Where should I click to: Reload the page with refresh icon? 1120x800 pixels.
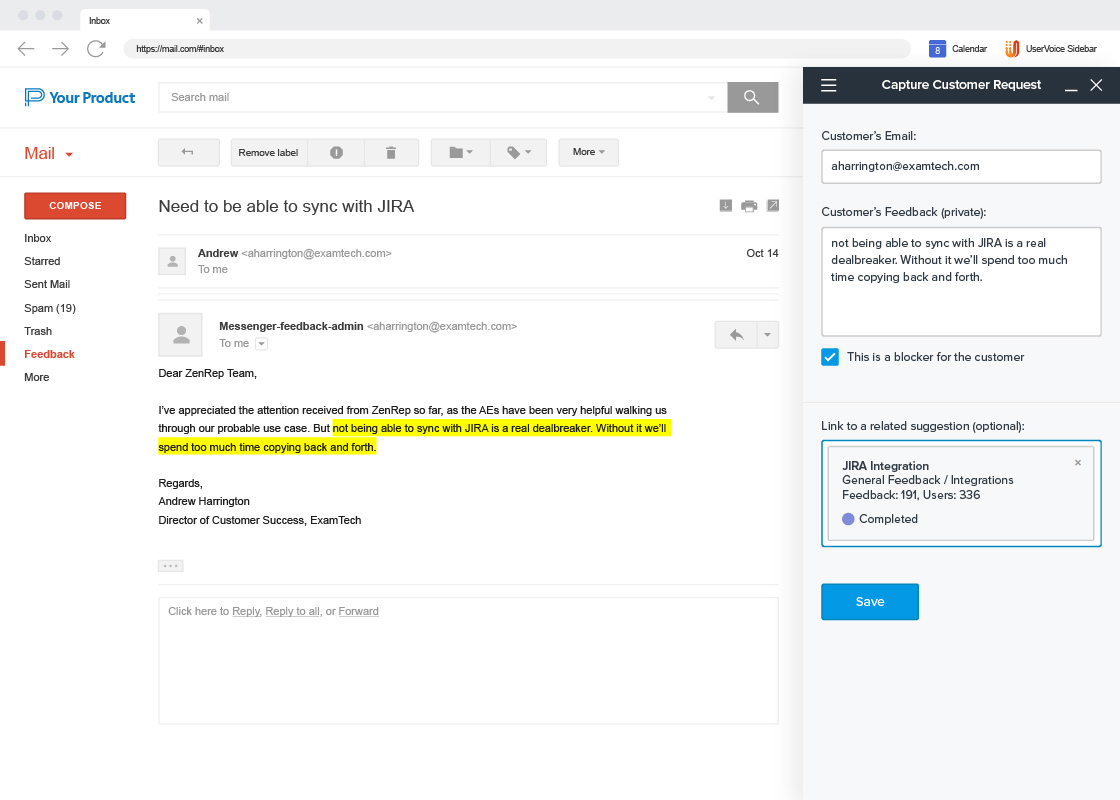[96, 49]
